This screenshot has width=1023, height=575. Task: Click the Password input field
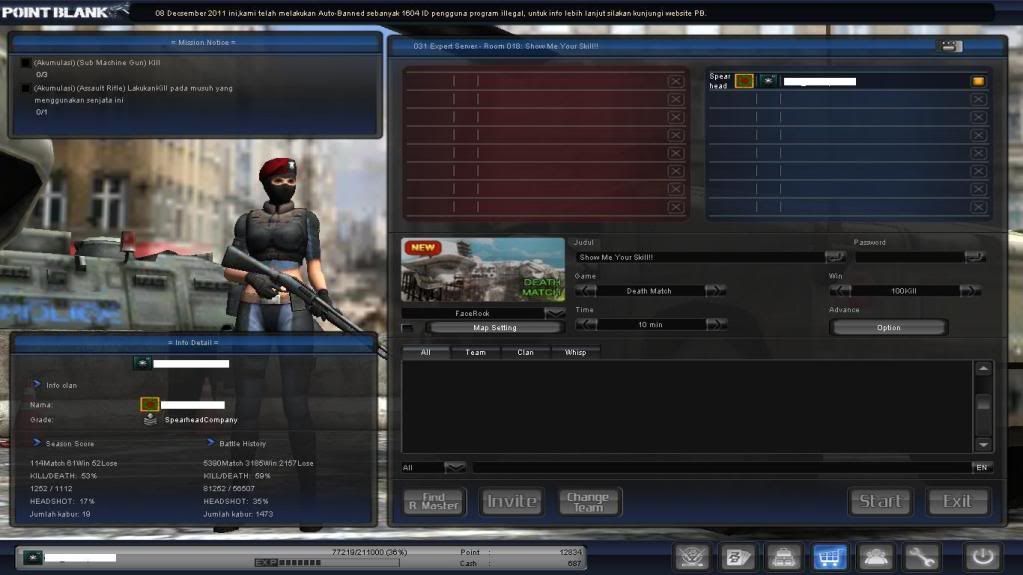910,257
